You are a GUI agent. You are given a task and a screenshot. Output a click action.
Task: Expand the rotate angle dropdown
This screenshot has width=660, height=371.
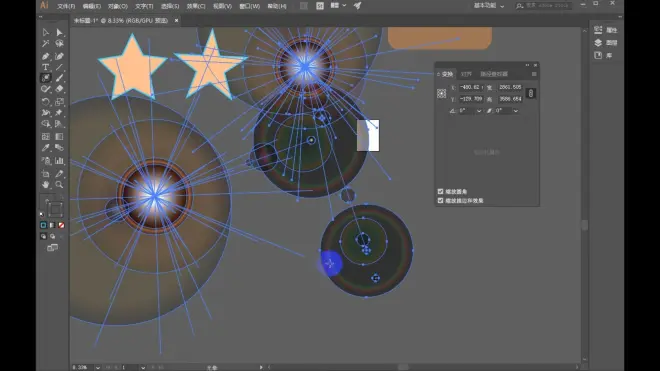tap(479, 111)
